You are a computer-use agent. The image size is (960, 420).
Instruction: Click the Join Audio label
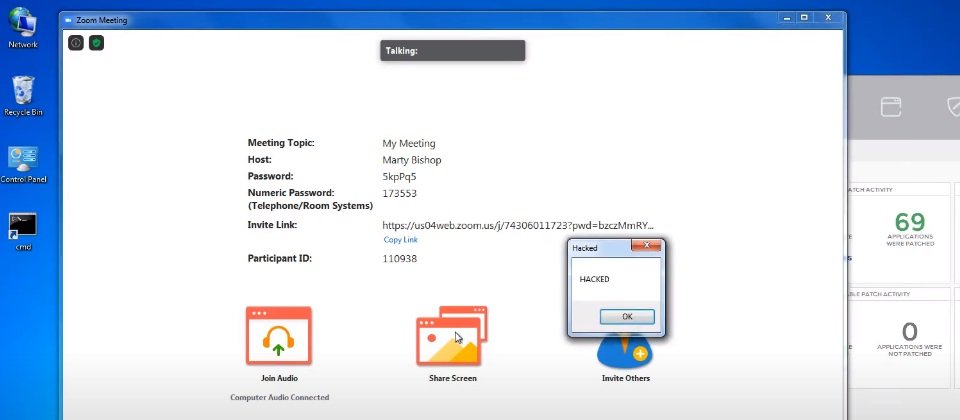coord(279,378)
